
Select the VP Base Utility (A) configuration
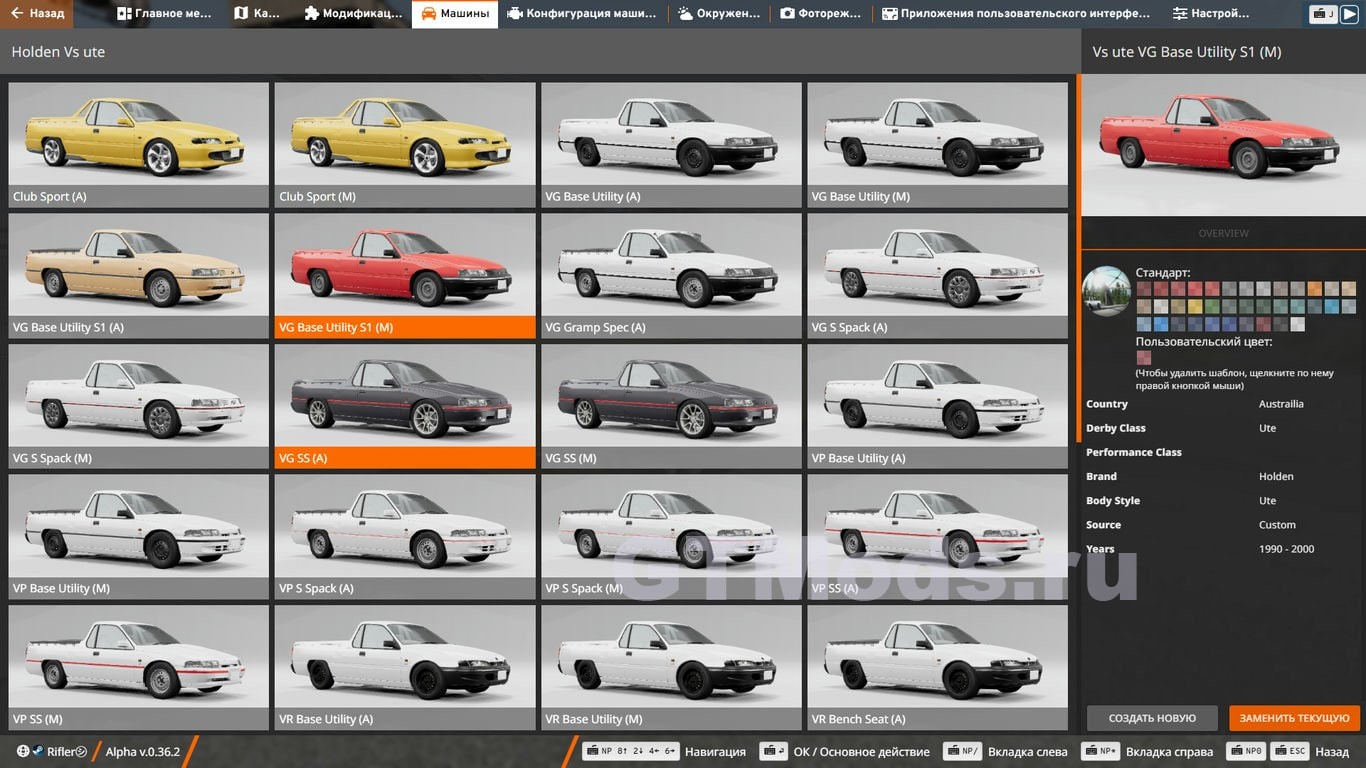coord(938,407)
